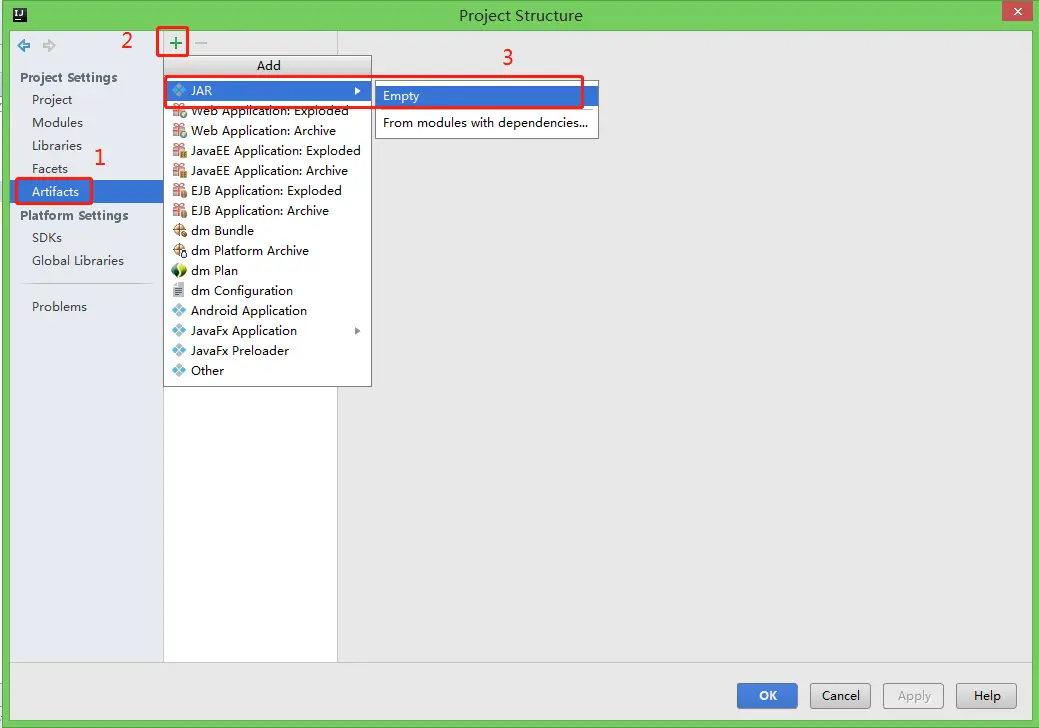Expand the JavaFx Application submenu arrow
1039x728 pixels.
pos(357,331)
